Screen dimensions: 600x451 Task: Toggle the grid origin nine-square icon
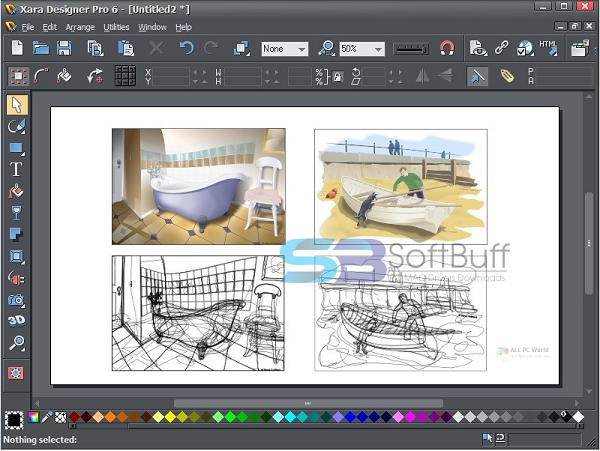tap(125, 76)
